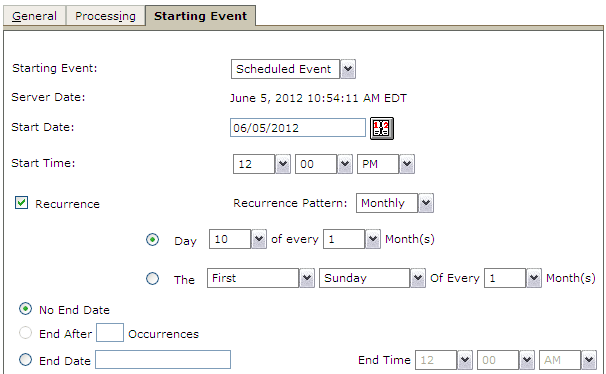Toggle the Recurrence checkbox
The width and height of the screenshot is (606, 374).
tap(21, 202)
